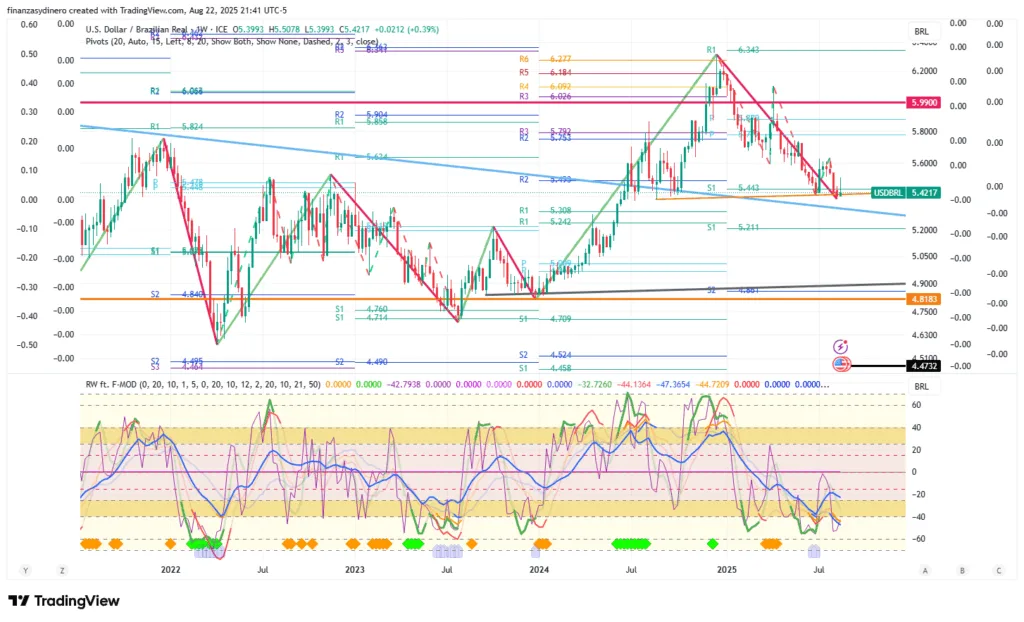Click the H5.5078 high value
1024x622 pixels.
(x=284, y=29)
